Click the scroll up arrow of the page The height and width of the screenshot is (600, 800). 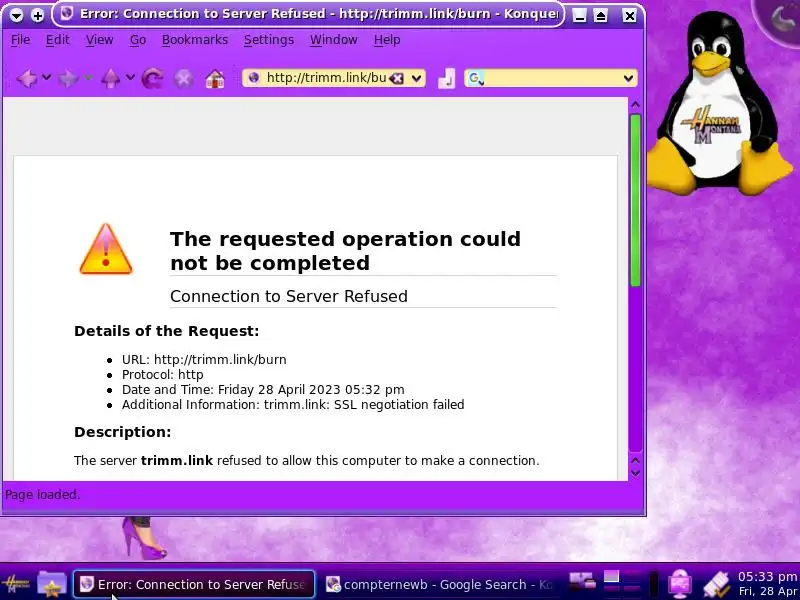coord(635,105)
